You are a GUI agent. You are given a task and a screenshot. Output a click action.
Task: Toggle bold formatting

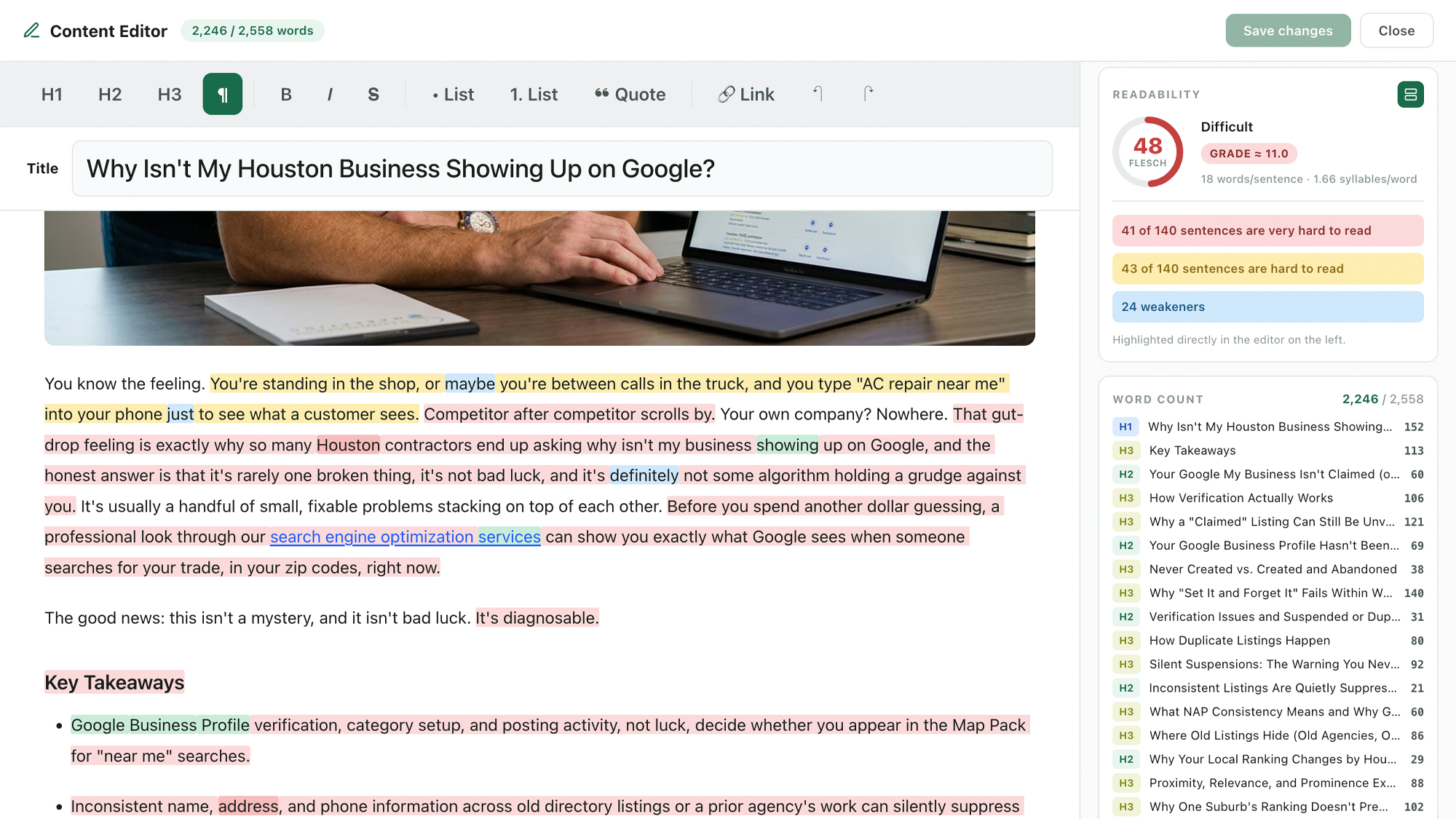pos(286,95)
